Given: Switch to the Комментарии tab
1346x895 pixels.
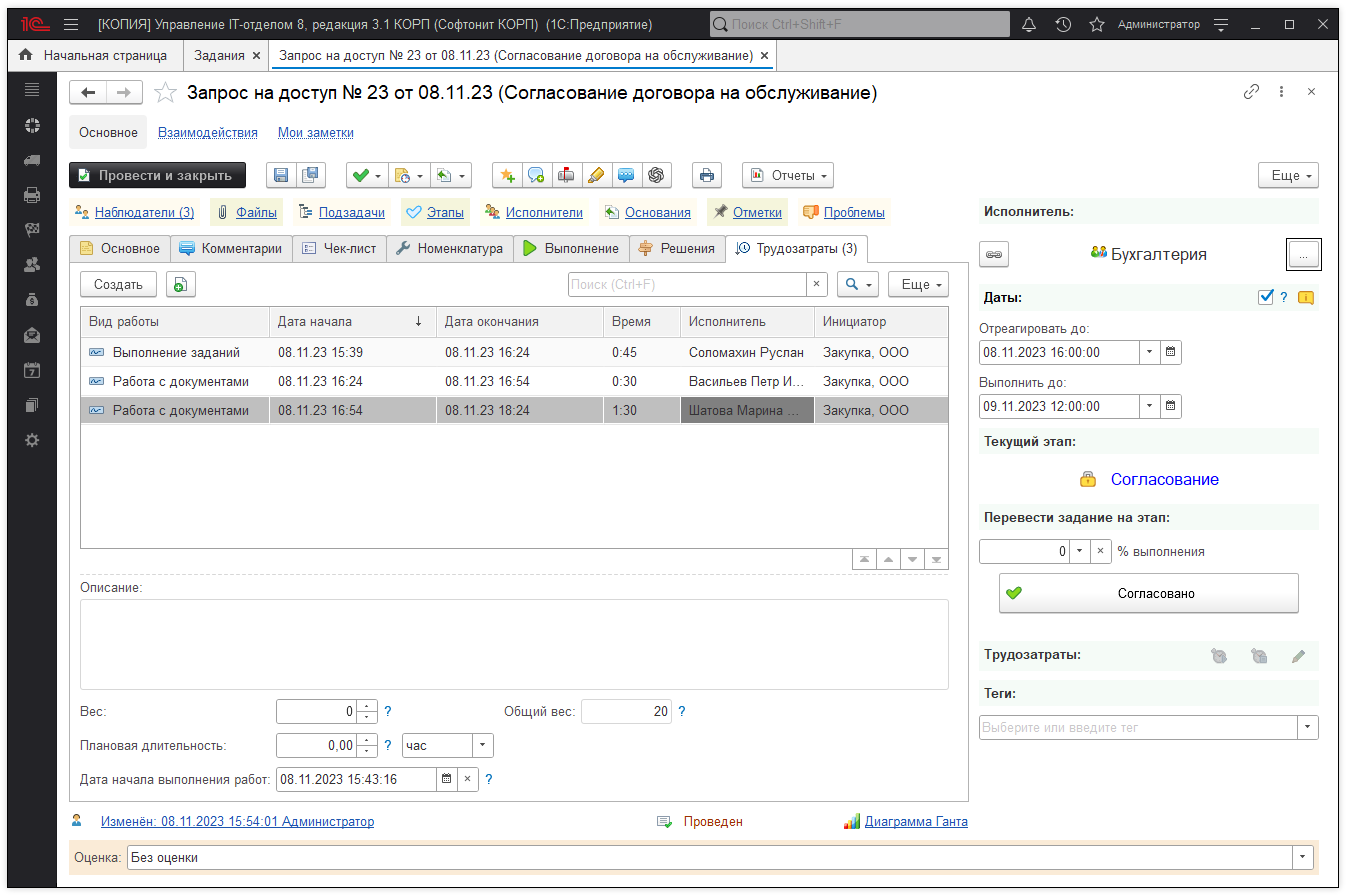Looking at the screenshot, I should pos(231,248).
